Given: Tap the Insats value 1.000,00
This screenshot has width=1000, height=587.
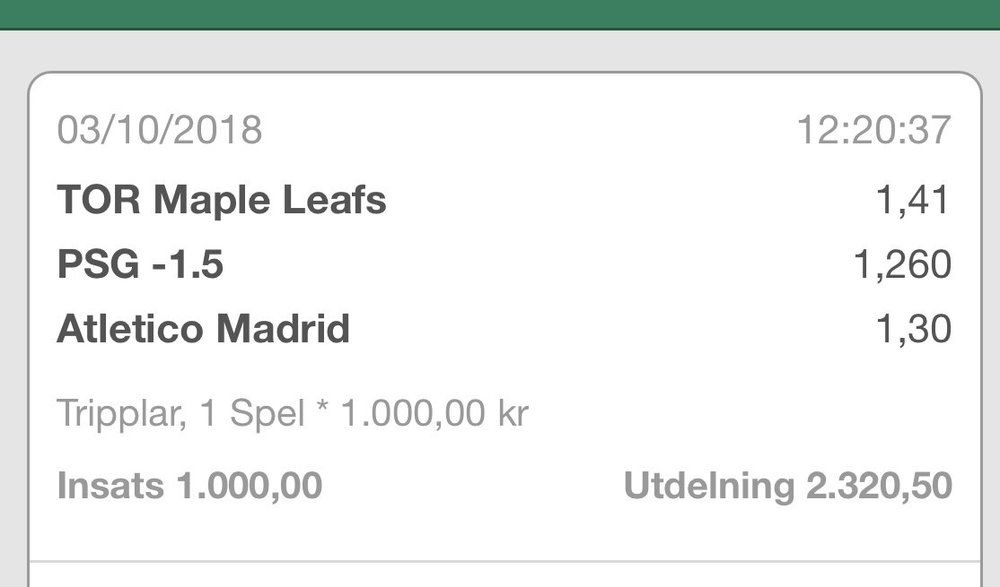Looking at the screenshot, I should pos(249,487).
